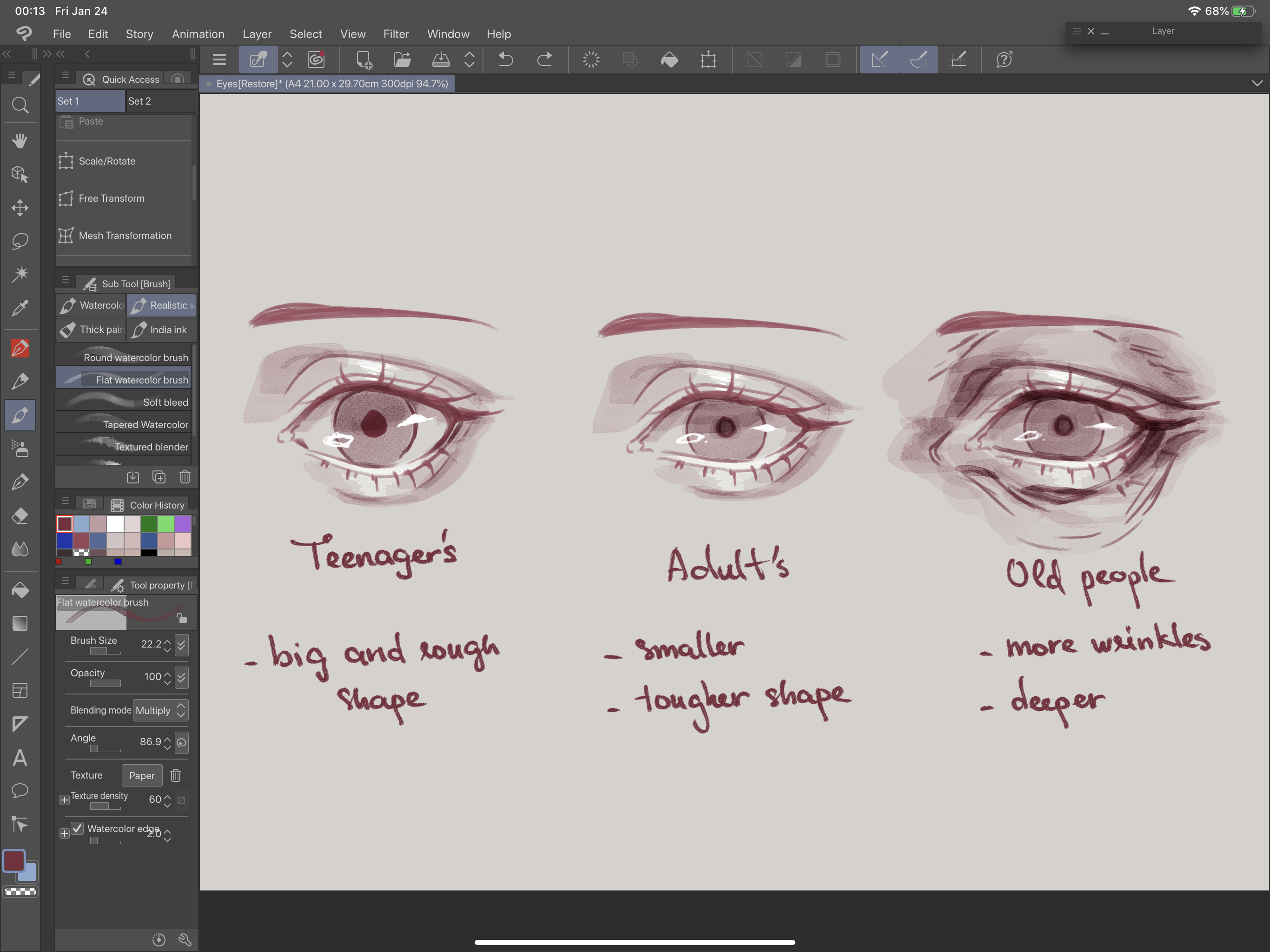Expand the Texture density options
Viewport: 1270px width, 952px height.
[x=64, y=800]
